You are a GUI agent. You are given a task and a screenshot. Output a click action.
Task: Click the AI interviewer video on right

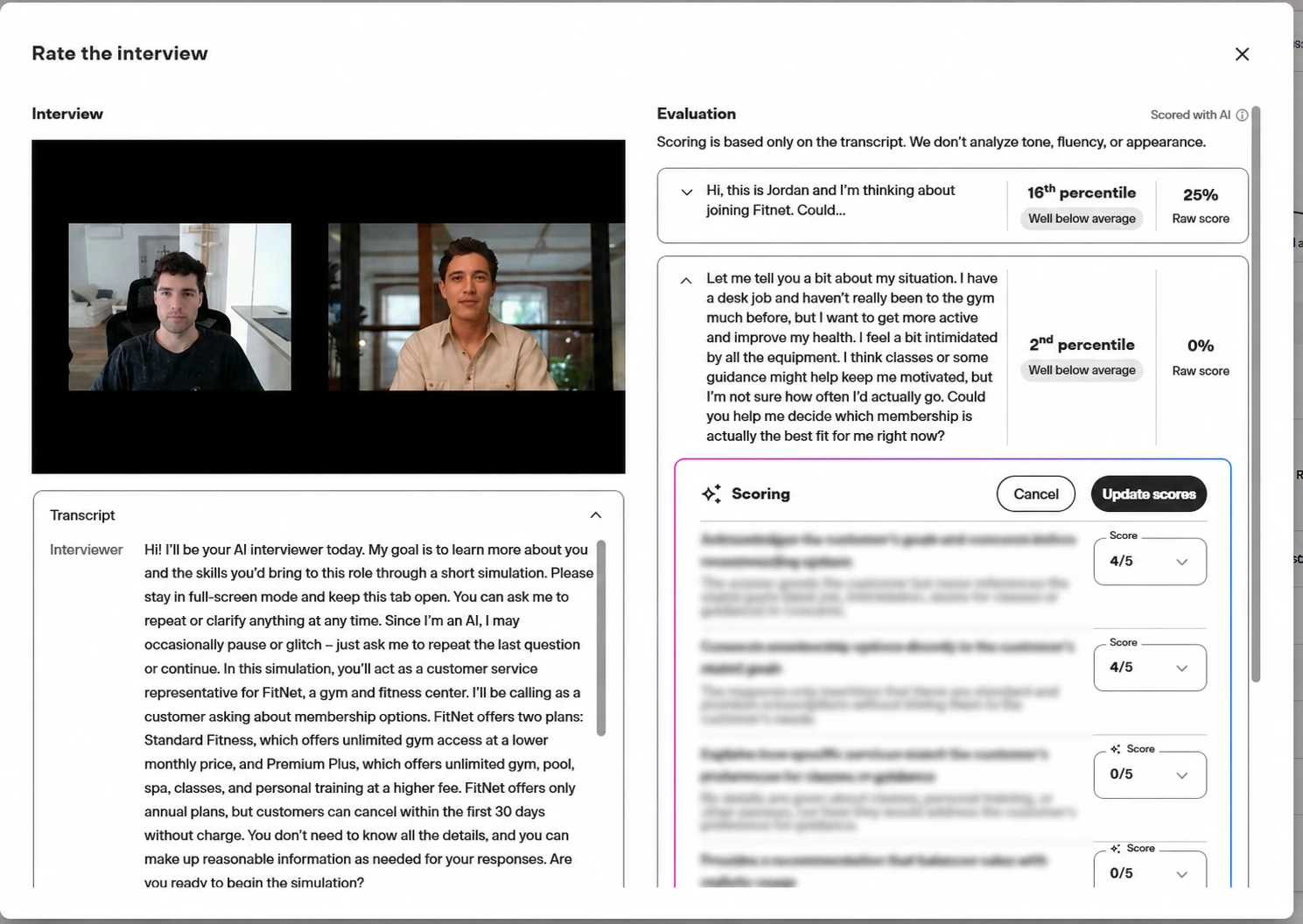(x=476, y=307)
